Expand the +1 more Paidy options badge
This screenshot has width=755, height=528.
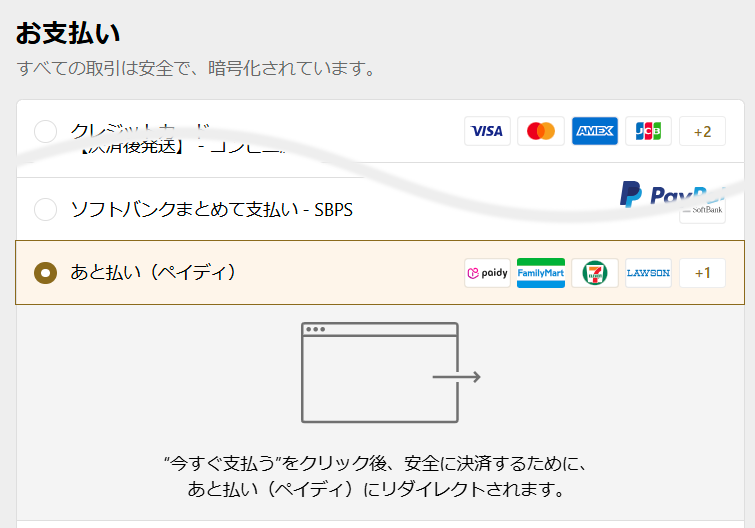point(702,273)
